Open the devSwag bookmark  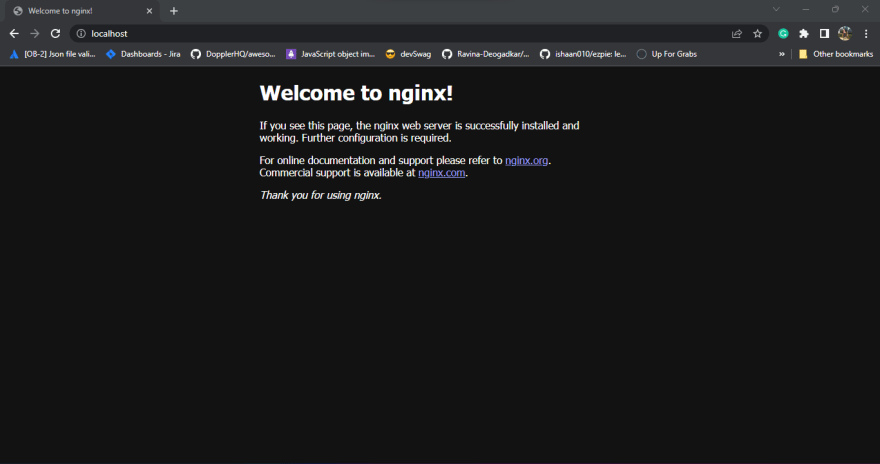408,54
